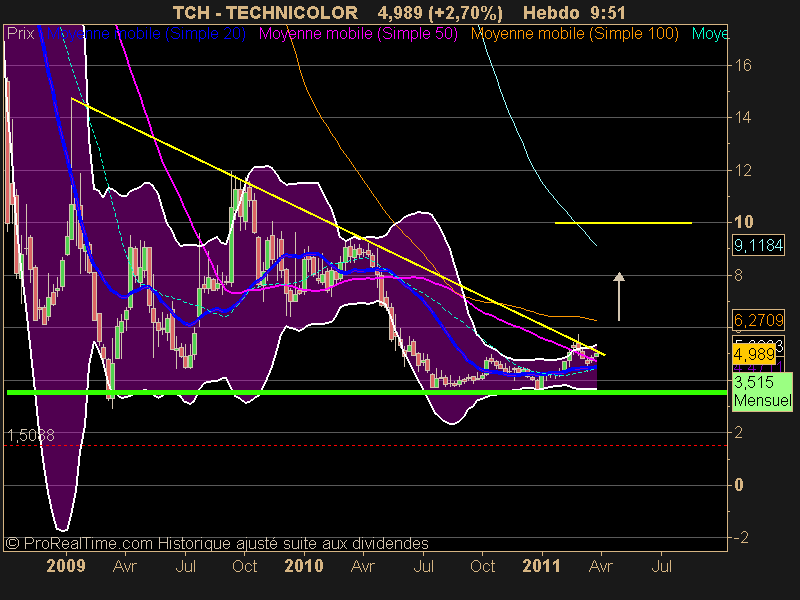Click the 9:51 time in header
The width and height of the screenshot is (800, 600).
click(608, 12)
